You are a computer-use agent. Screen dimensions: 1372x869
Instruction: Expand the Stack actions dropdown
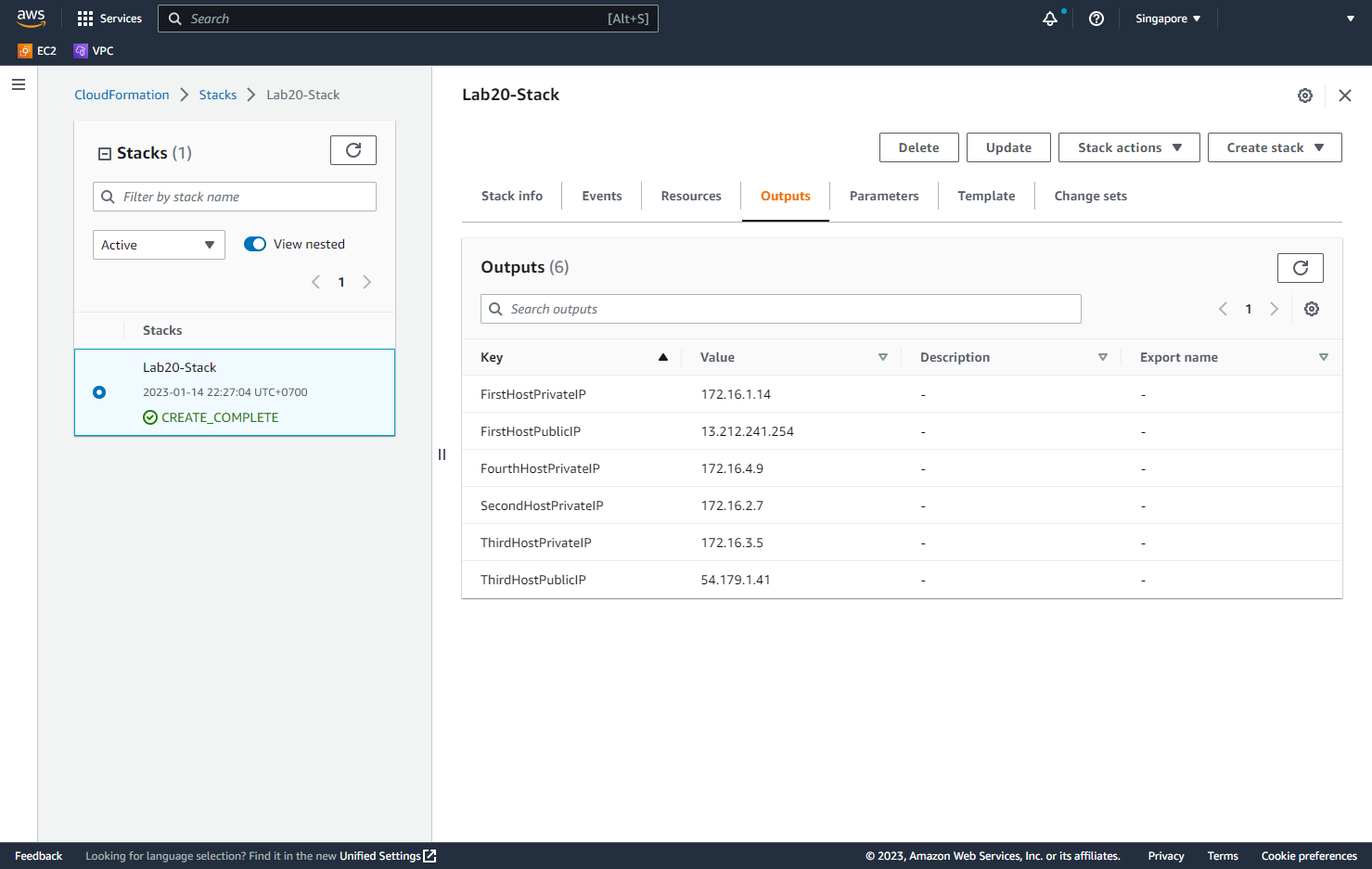coord(1129,147)
